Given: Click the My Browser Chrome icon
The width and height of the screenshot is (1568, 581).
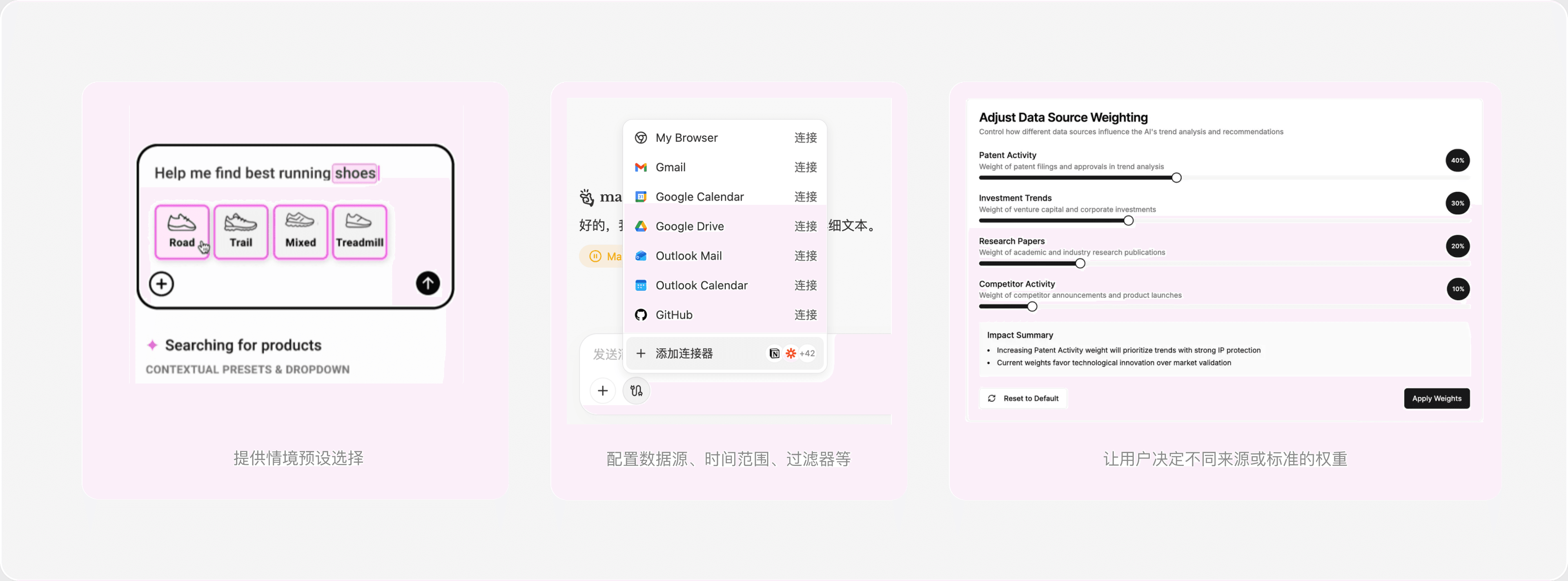Looking at the screenshot, I should pos(640,137).
